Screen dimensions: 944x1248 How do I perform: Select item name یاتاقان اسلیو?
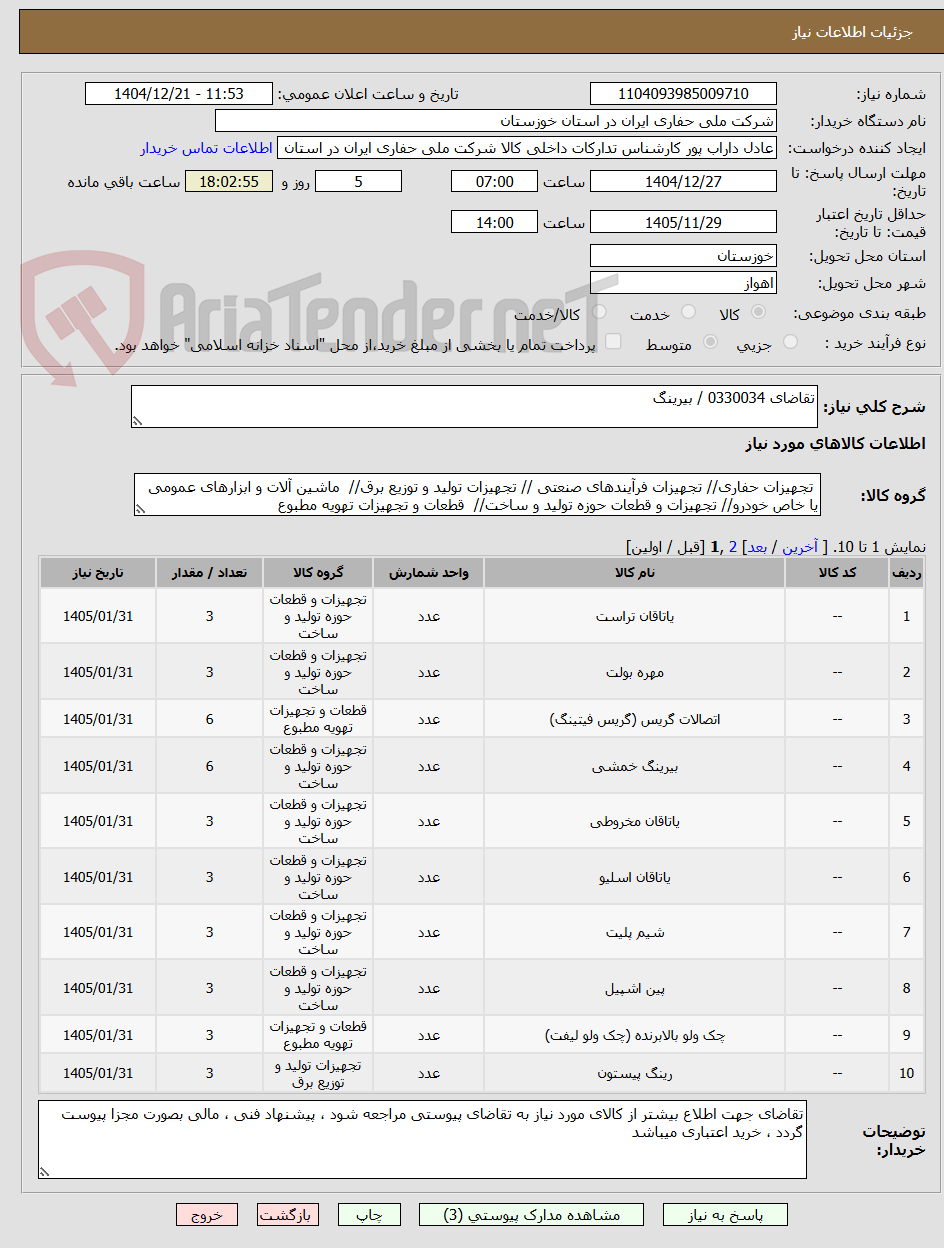click(x=635, y=877)
